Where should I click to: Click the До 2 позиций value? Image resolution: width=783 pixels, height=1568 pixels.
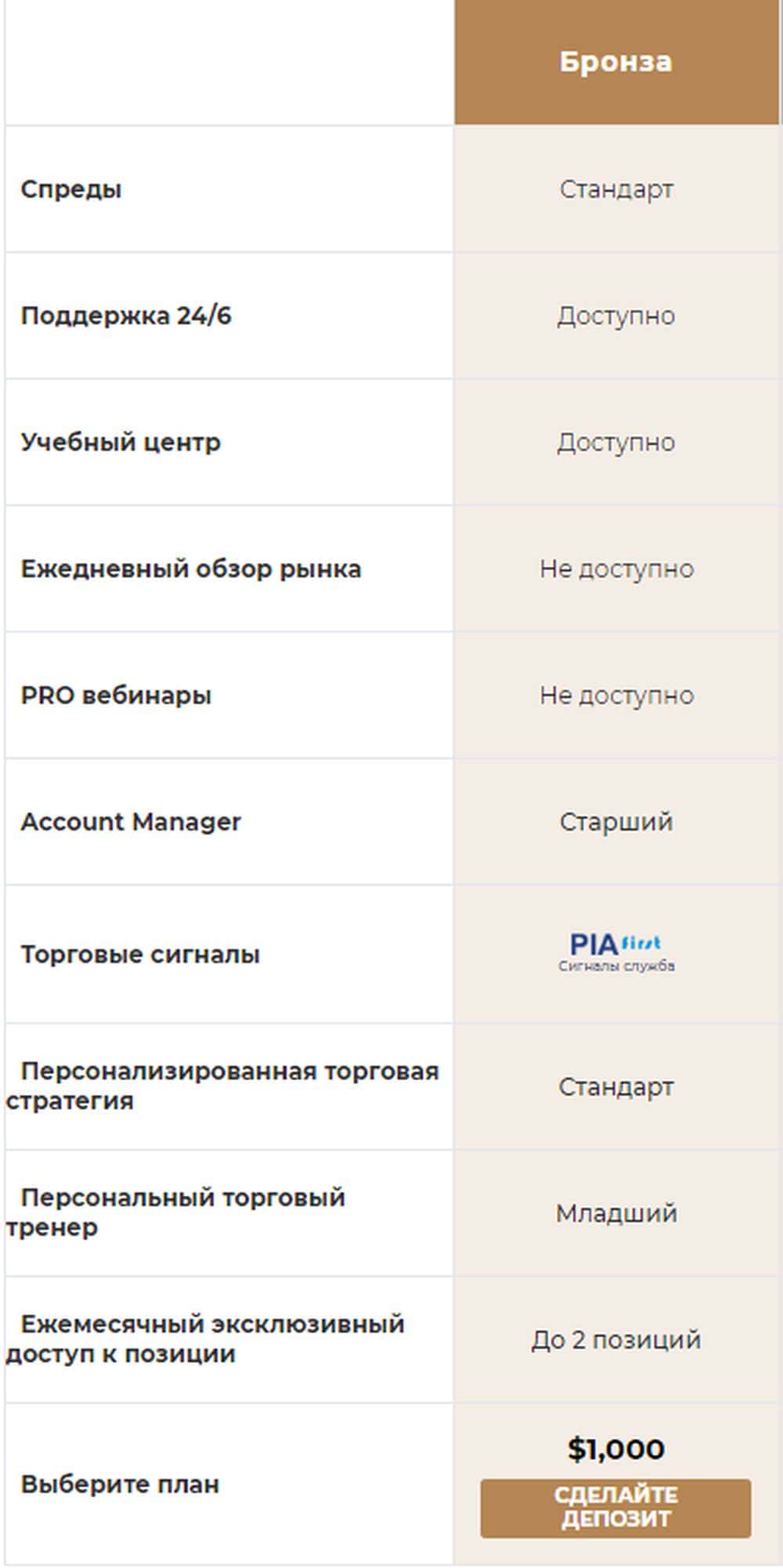(616, 1340)
